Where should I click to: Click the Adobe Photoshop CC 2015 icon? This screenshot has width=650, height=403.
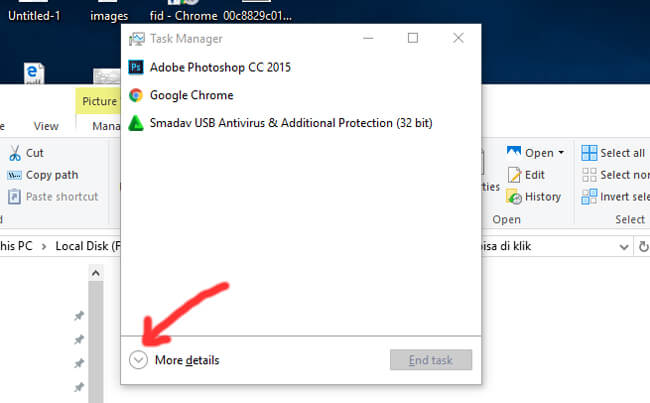point(136,68)
